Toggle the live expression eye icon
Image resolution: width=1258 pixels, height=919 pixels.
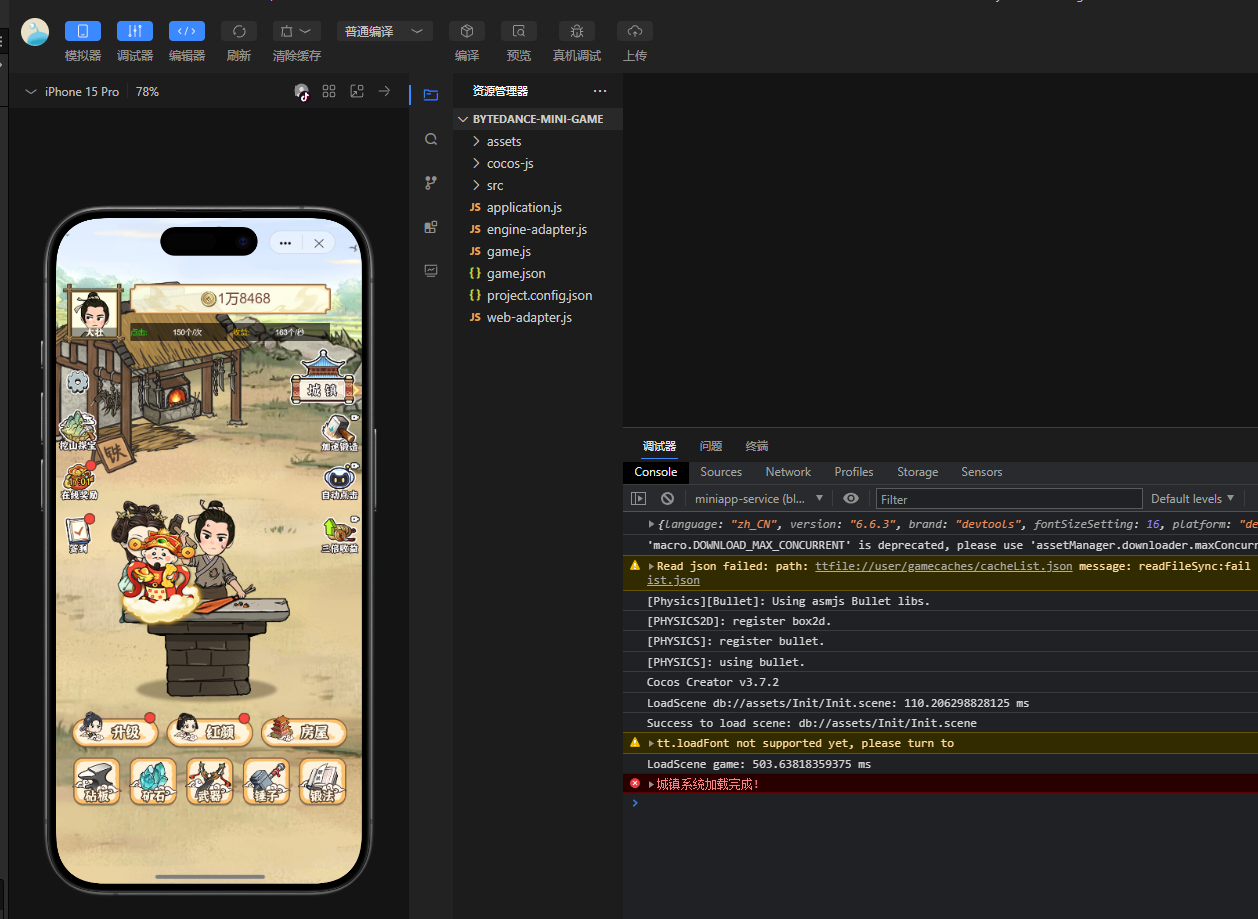pos(851,498)
